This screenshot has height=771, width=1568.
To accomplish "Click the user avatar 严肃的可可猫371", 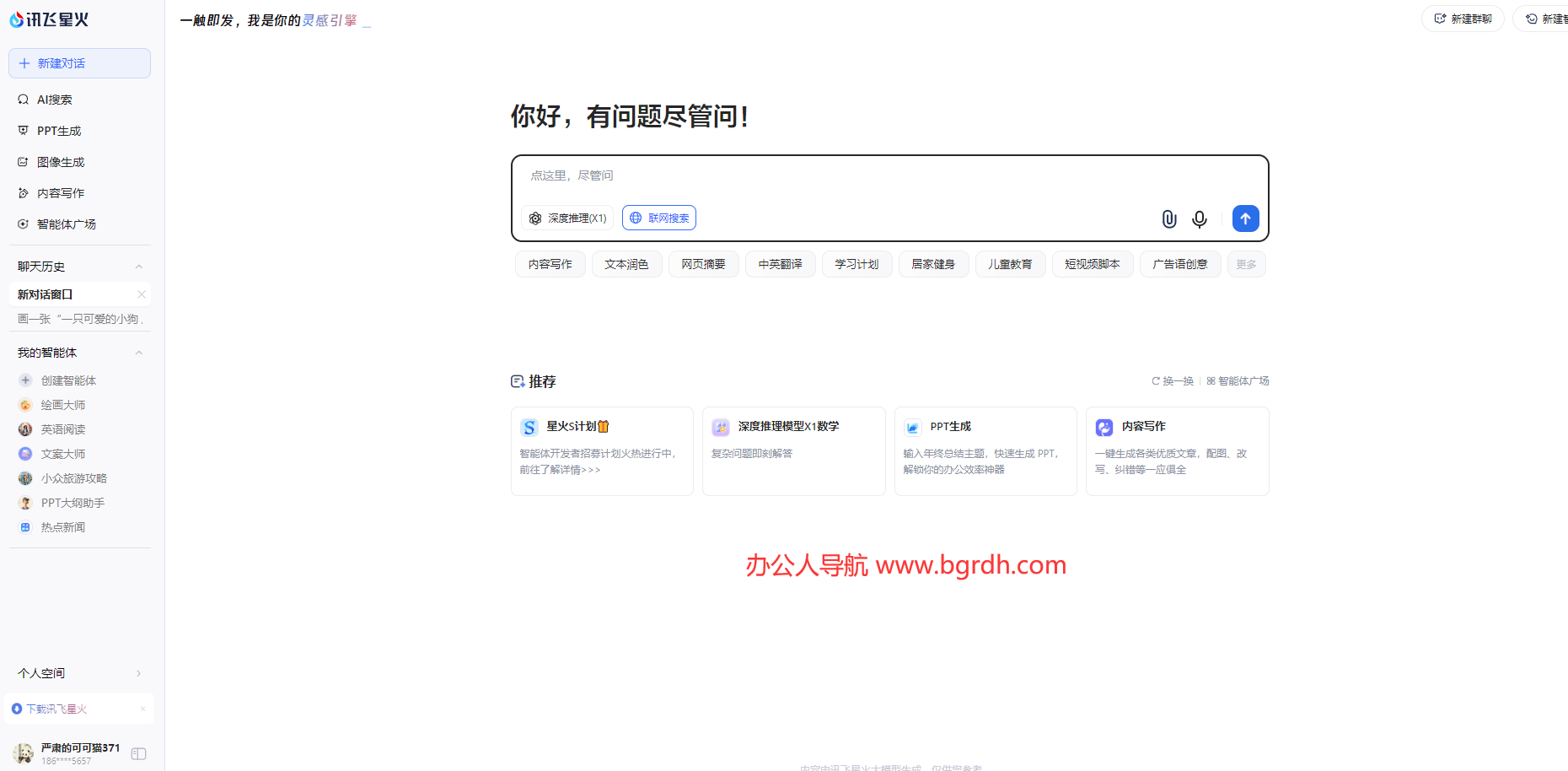I will point(24,753).
